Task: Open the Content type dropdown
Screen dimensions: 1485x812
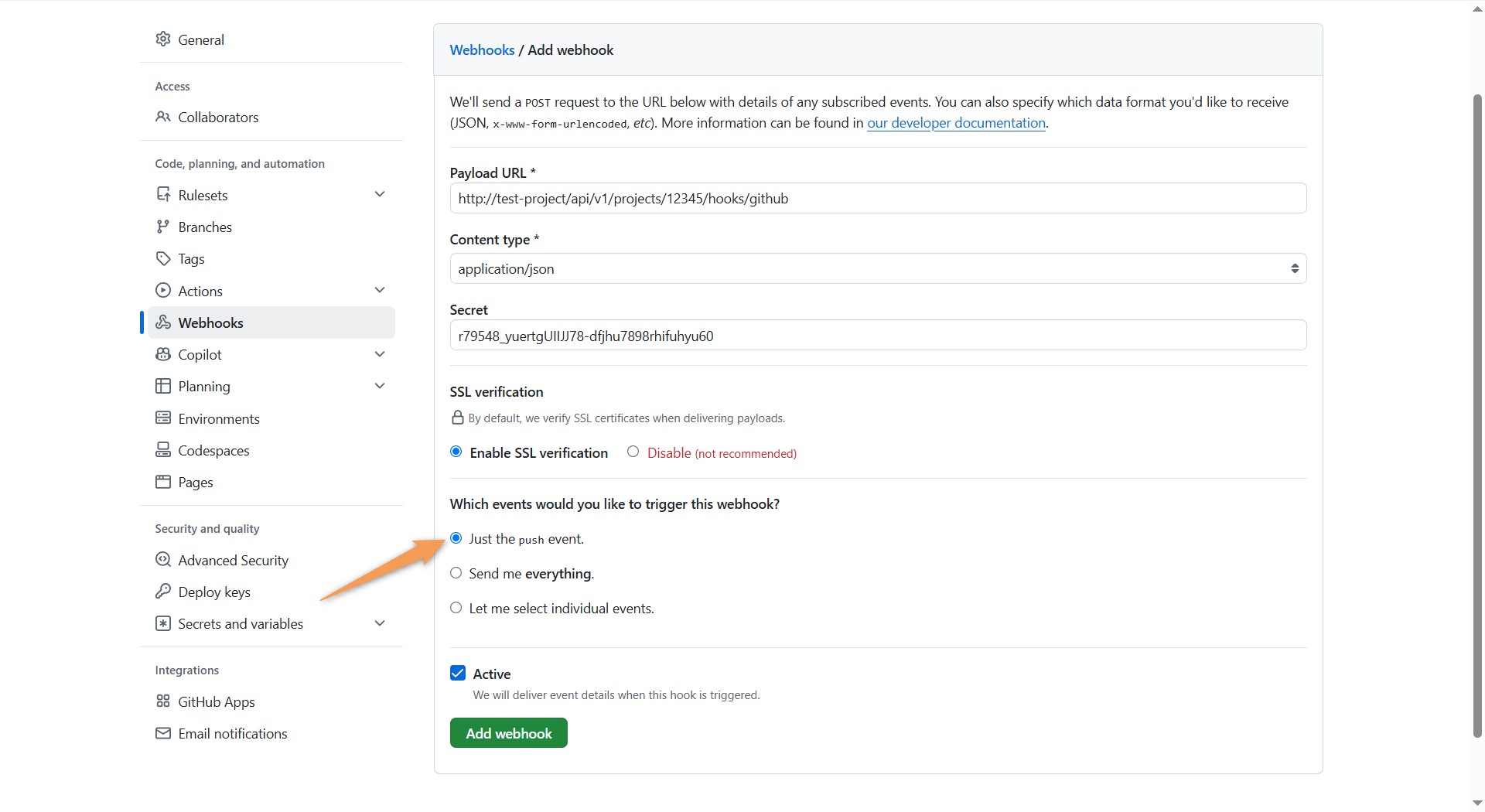Action: click(878, 268)
